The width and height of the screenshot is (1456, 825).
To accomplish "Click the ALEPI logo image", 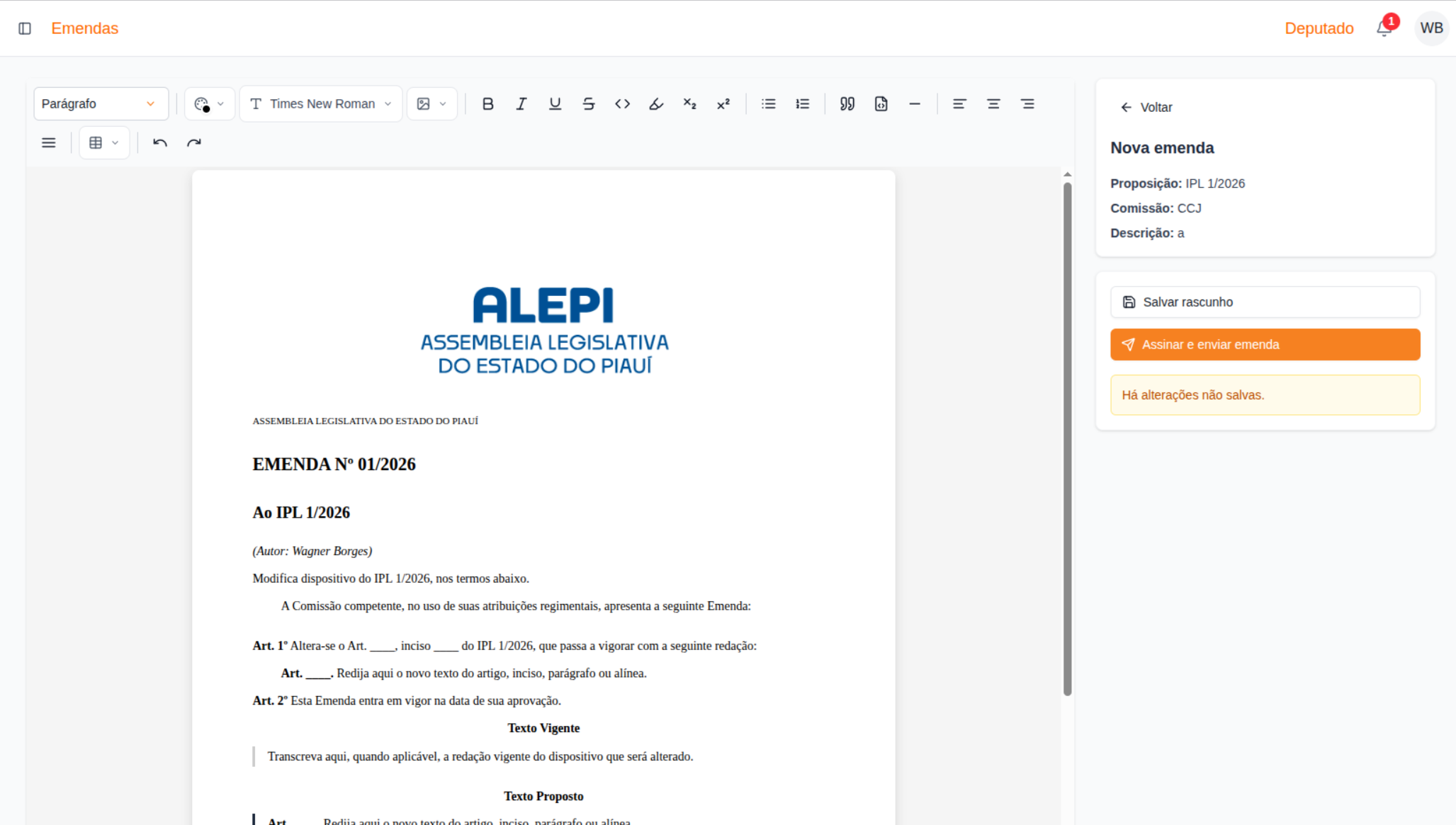I will (543, 331).
